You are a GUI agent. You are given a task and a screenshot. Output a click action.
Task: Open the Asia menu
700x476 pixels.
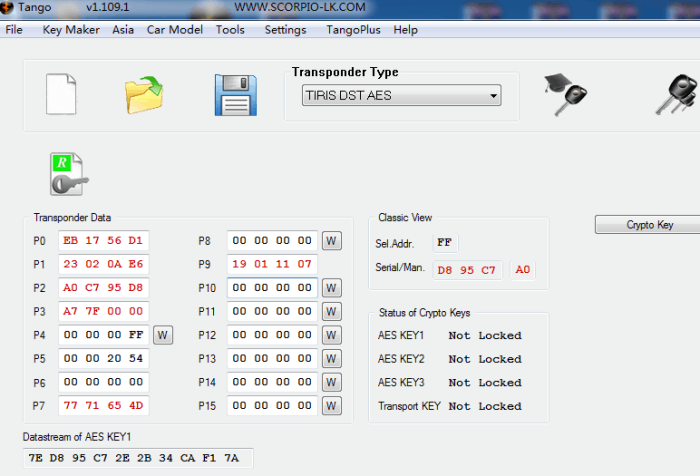(x=123, y=30)
